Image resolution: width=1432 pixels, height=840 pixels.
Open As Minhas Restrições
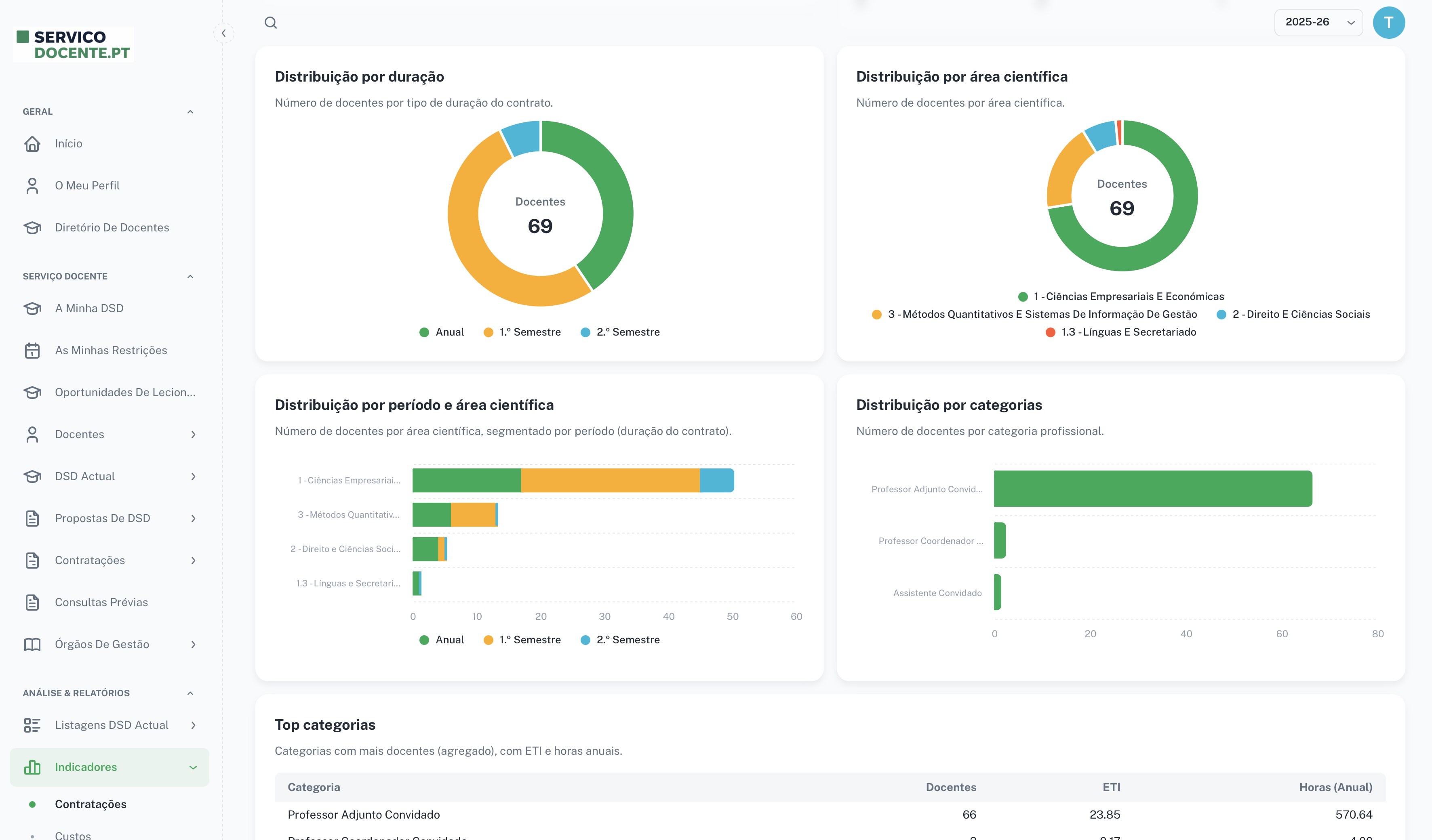109,351
